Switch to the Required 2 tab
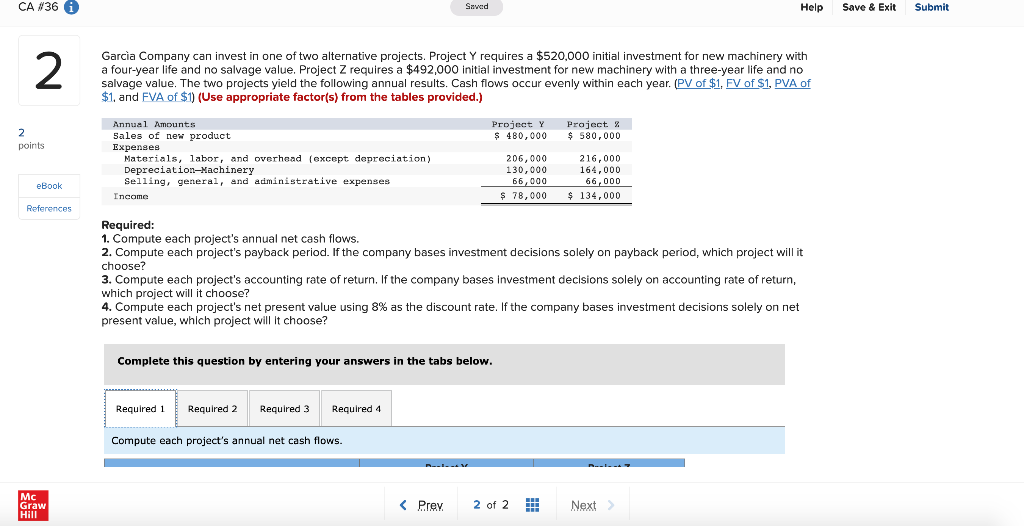 pos(212,408)
